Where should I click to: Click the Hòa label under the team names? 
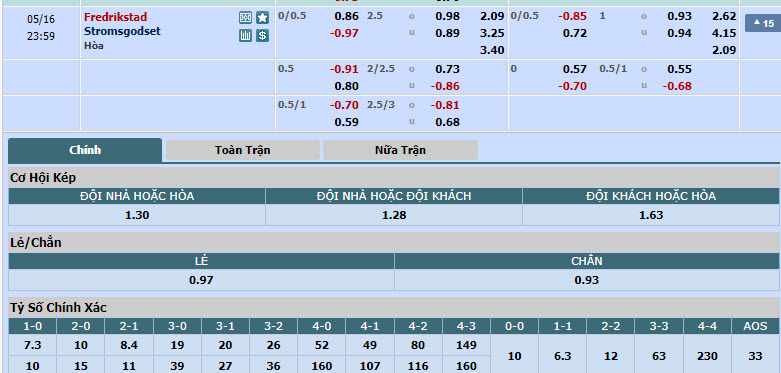(94, 45)
